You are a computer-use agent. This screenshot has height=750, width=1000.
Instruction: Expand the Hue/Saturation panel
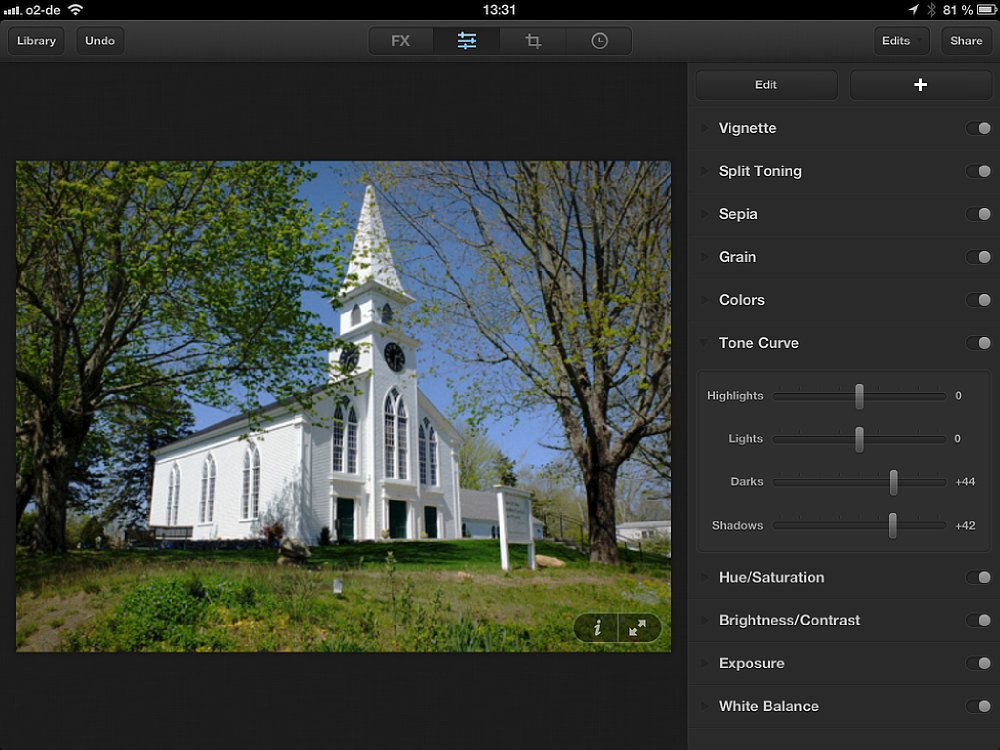tap(771, 577)
